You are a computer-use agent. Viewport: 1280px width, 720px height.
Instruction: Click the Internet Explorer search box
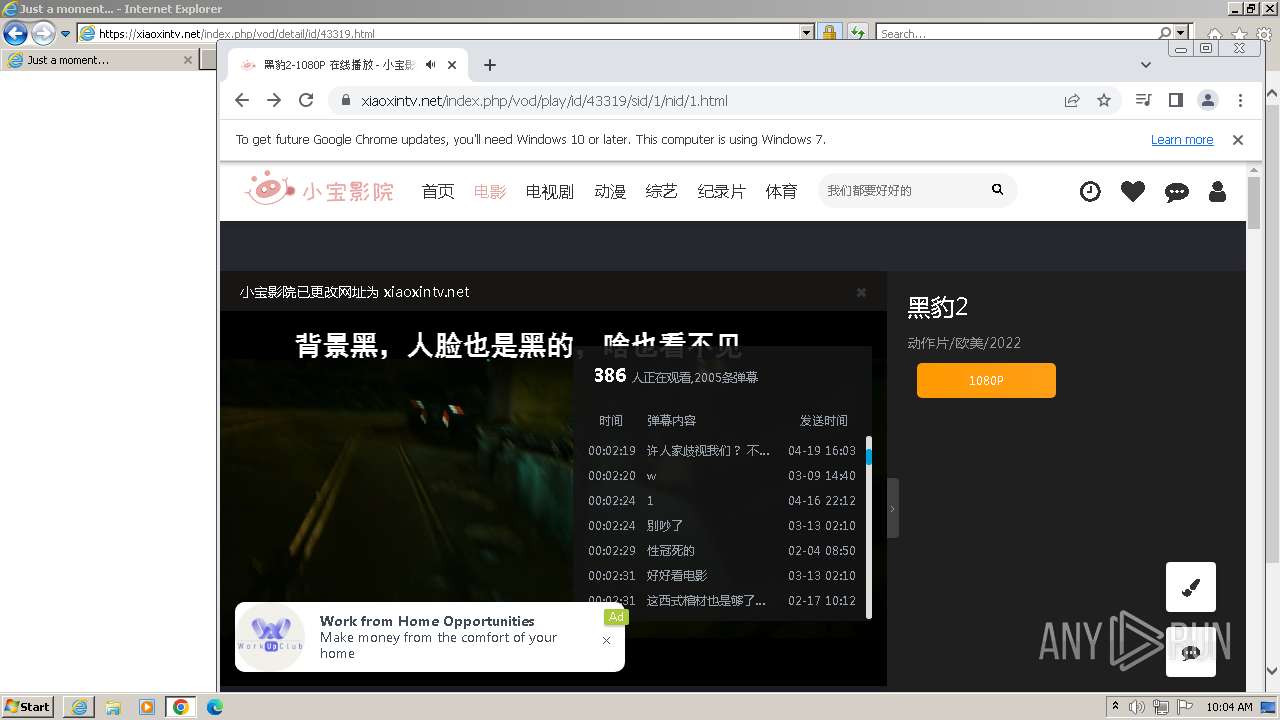(1016, 33)
